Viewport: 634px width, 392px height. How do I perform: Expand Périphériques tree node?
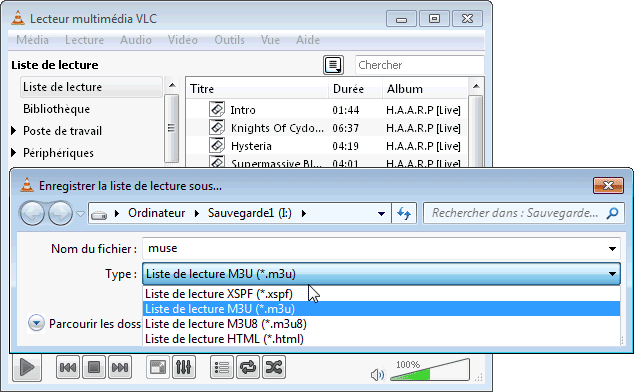(x=14, y=153)
